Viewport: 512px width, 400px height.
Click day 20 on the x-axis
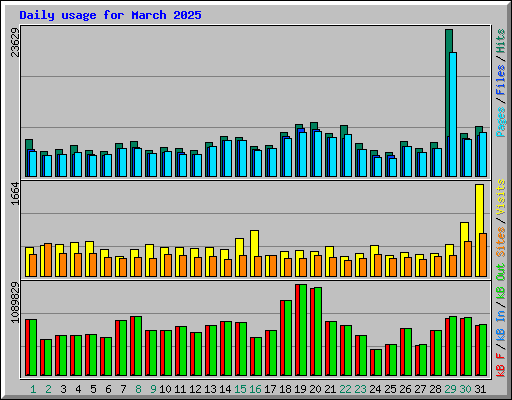point(315,389)
